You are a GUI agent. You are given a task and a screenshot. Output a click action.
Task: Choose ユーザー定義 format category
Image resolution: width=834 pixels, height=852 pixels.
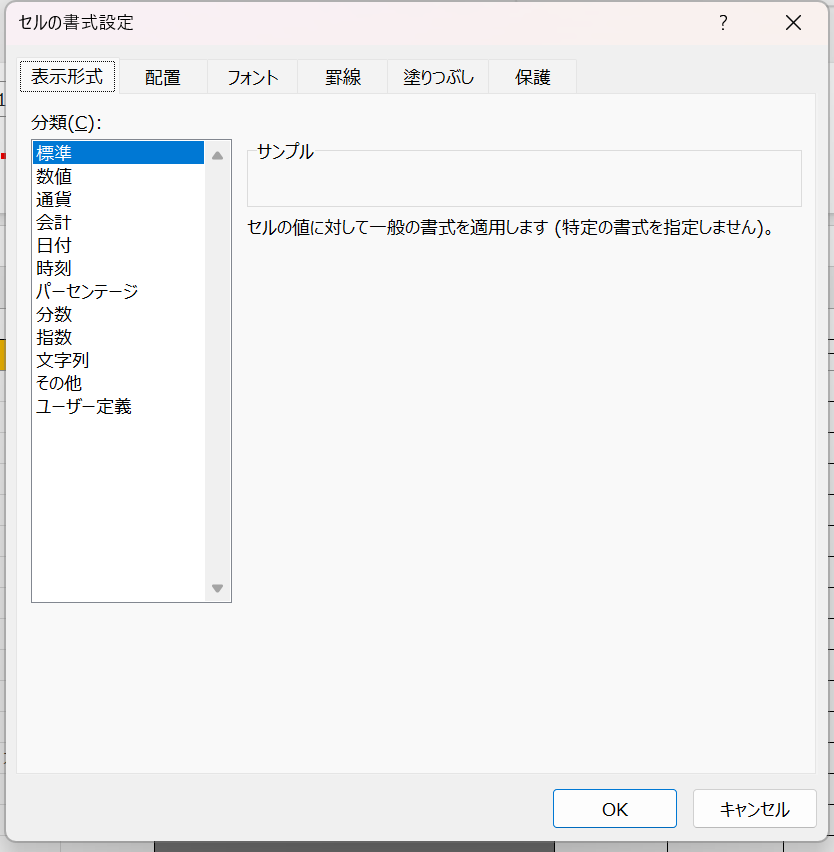84,406
